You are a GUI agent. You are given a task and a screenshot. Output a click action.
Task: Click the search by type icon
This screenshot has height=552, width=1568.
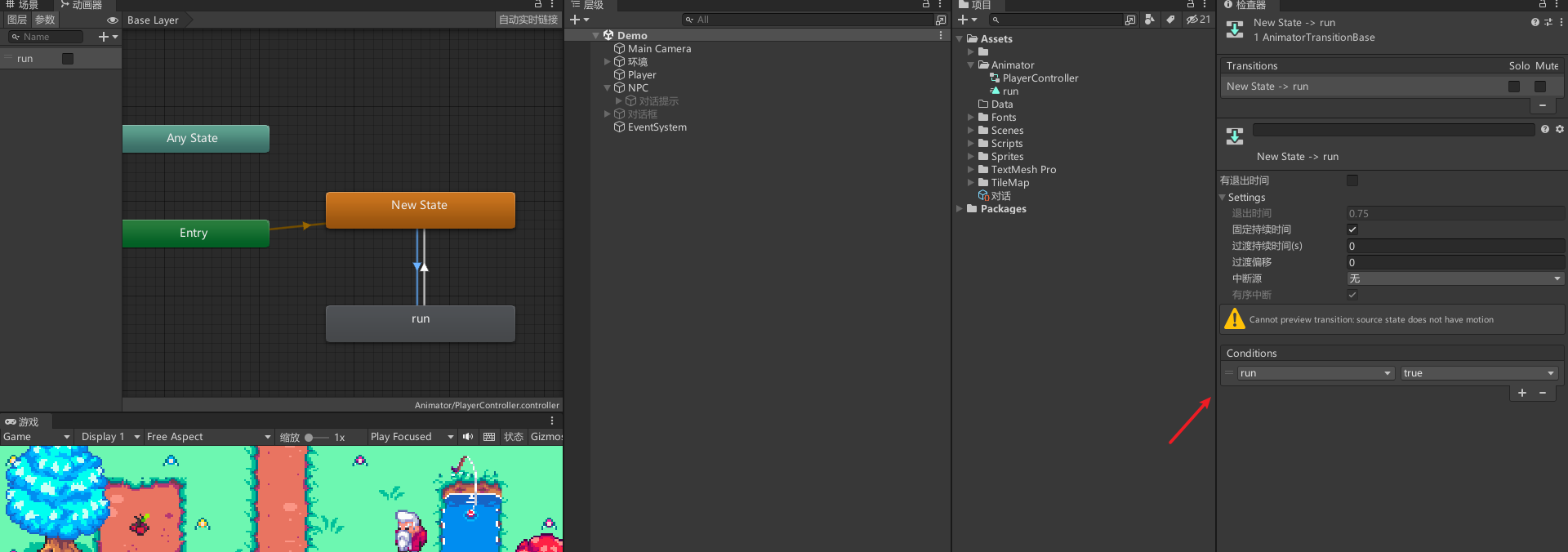pyautogui.click(x=1150, y=20)
